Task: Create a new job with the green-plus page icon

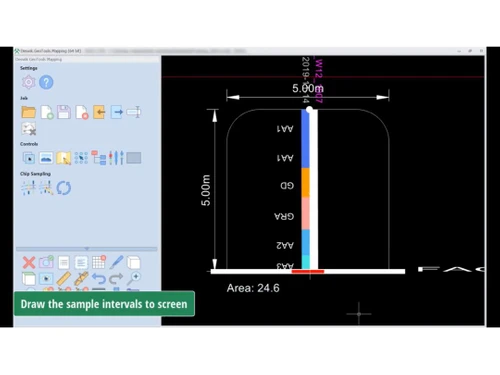Action: click(x=47, y=112)
